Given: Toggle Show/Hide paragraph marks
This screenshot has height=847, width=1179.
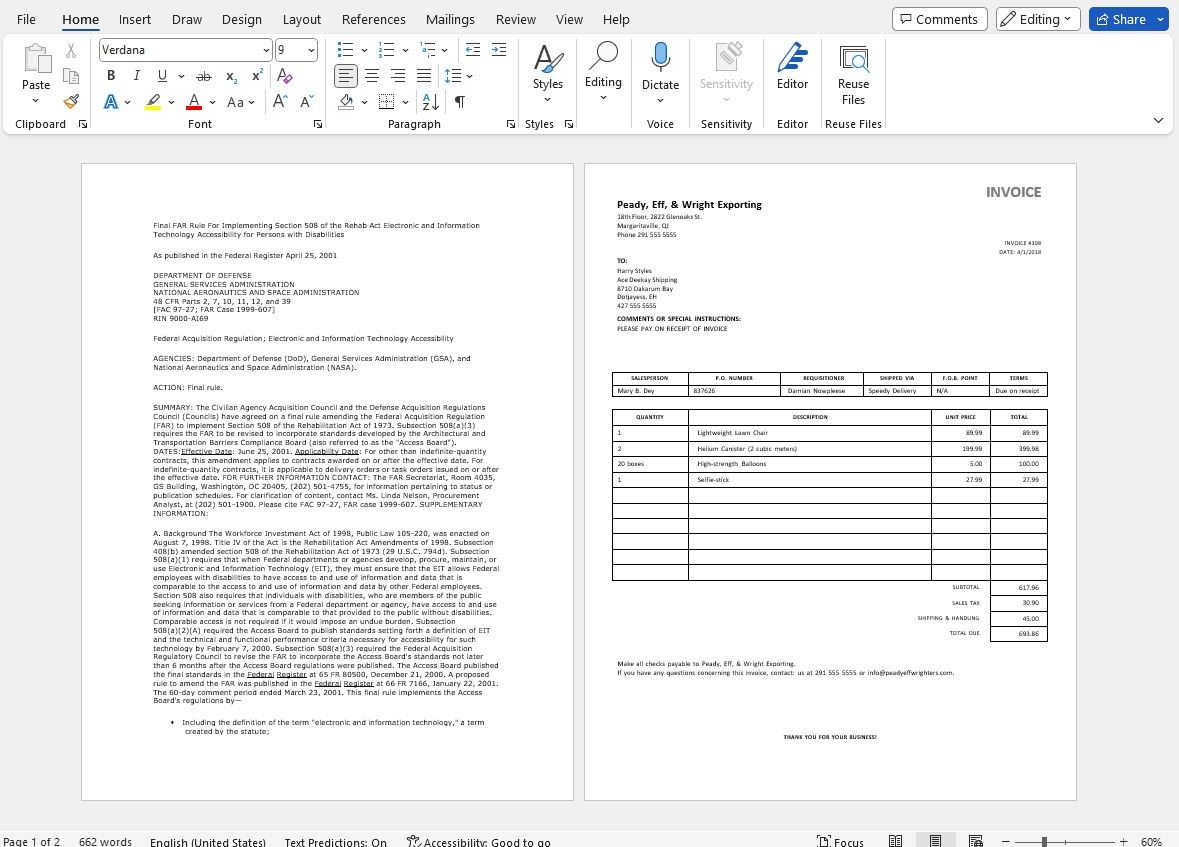Looking at the screenshot, I should click(459, 102).
